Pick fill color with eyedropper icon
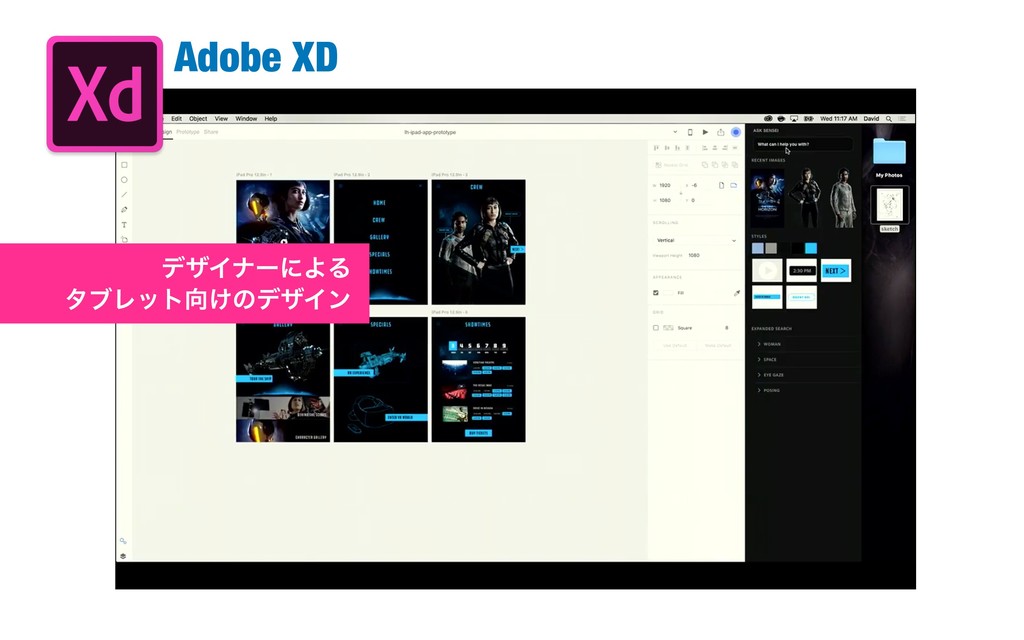The width and height of the screenshot is (1024, 640). click(737, 293)
